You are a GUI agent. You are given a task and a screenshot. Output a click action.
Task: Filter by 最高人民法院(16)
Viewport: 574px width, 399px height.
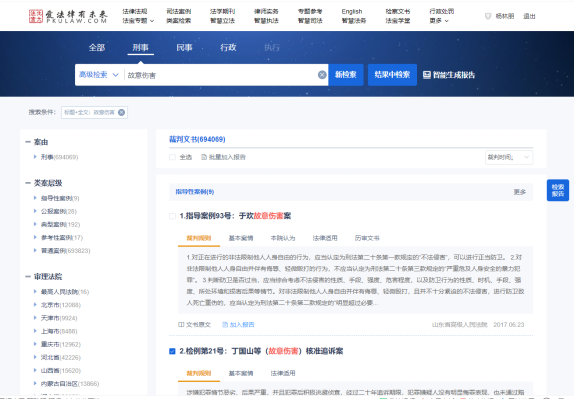[x=65, y=292]
